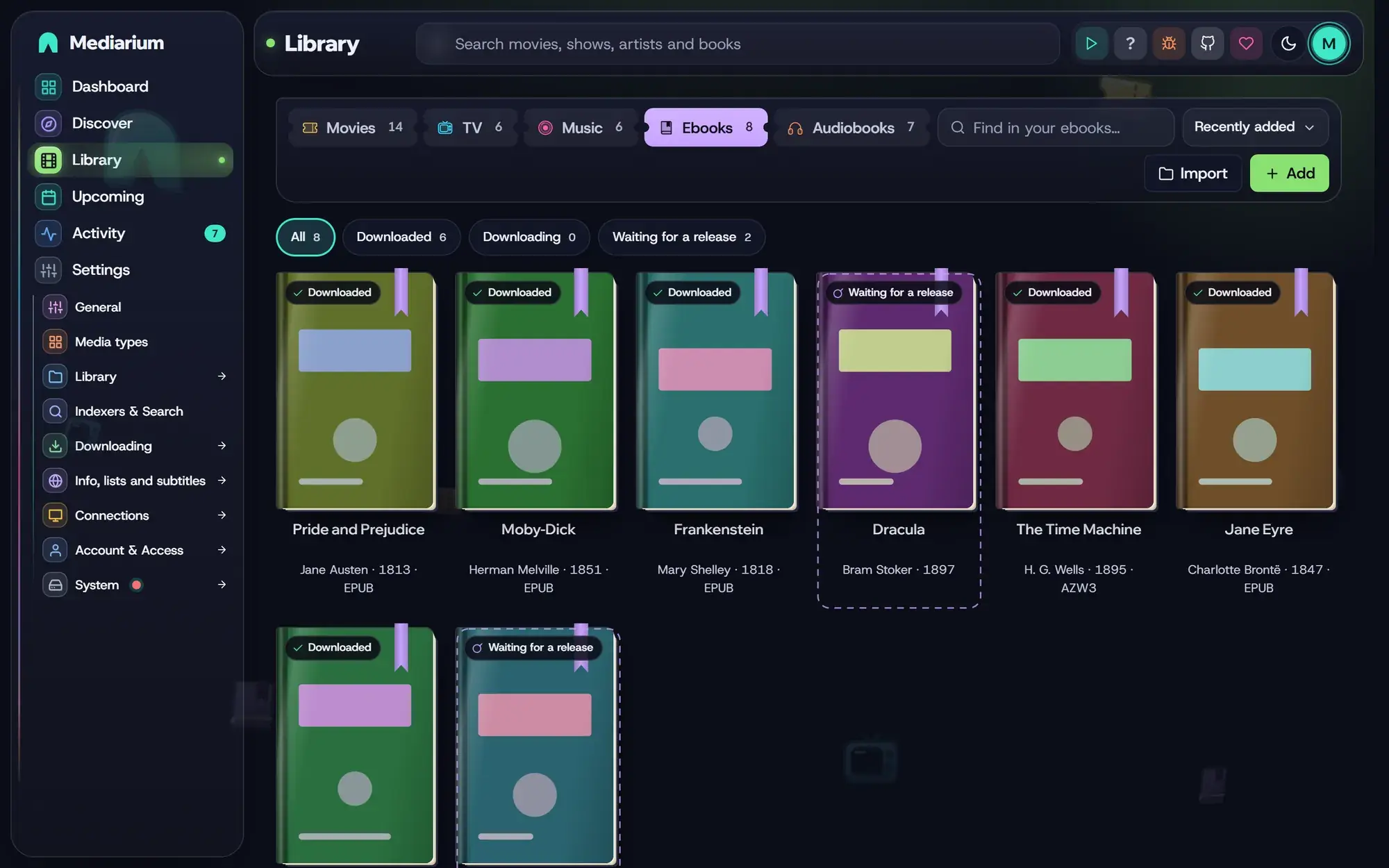Filter by Downloaded 6
The image size is (1389, 868).
point(401,237)
